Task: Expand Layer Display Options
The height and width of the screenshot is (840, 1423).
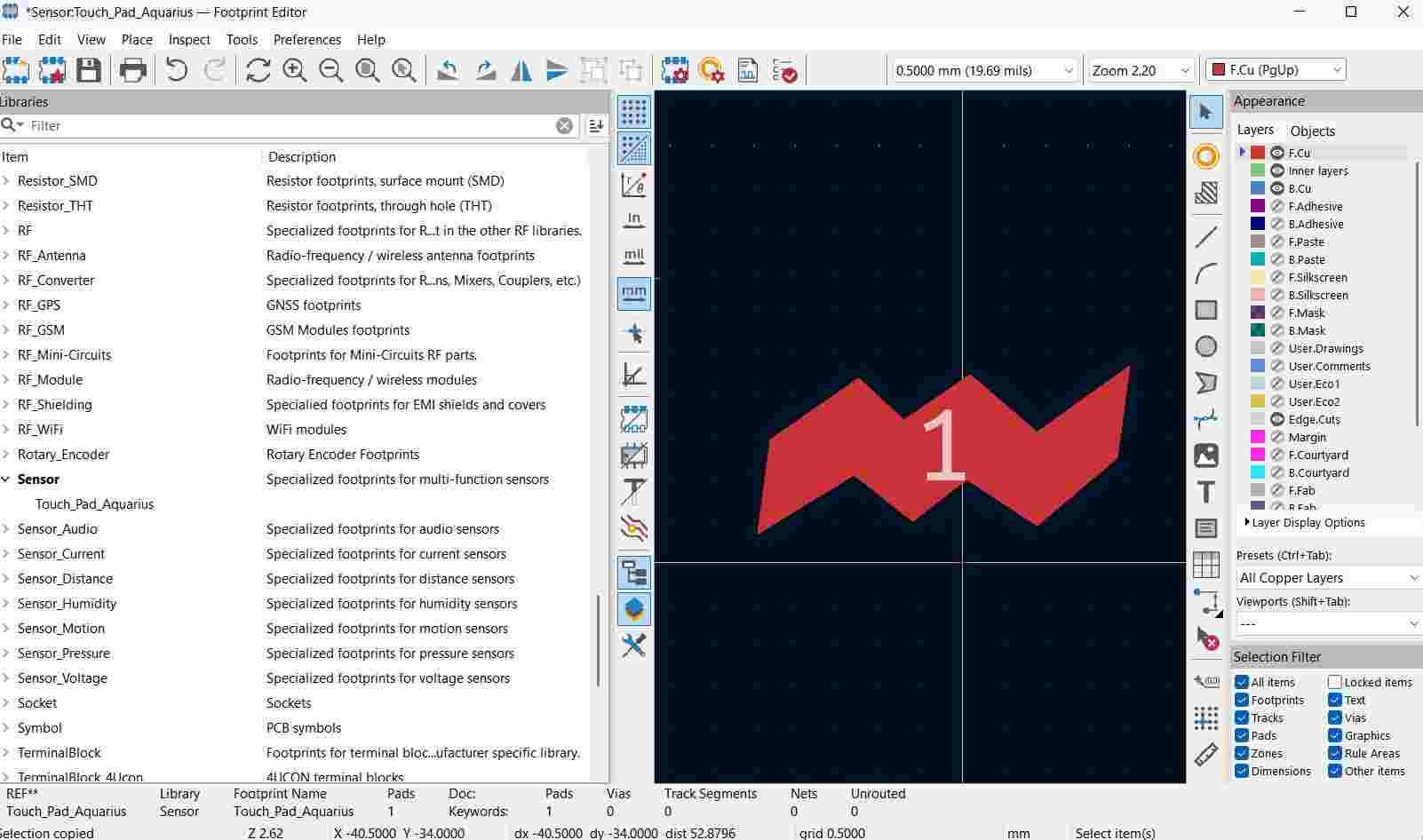Action: tap(1247, 523)
